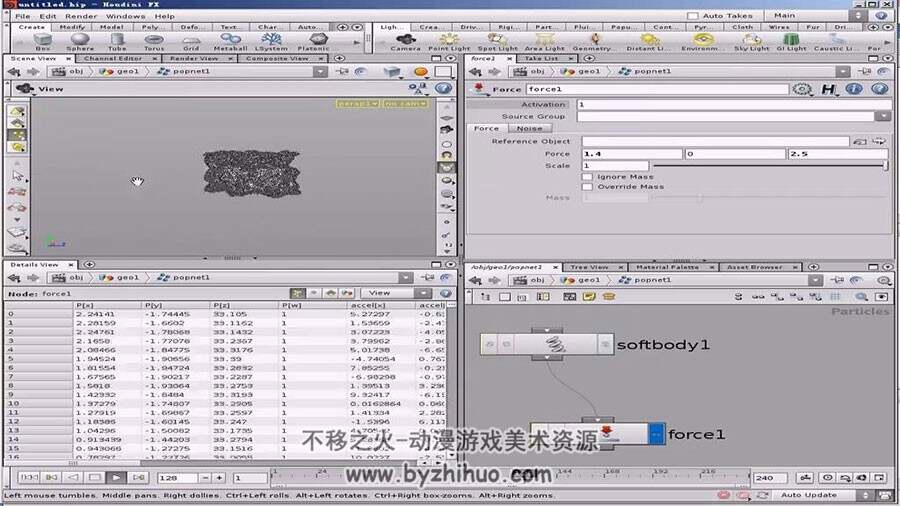Switch to the Channel Editor tab

pos(113,59)
